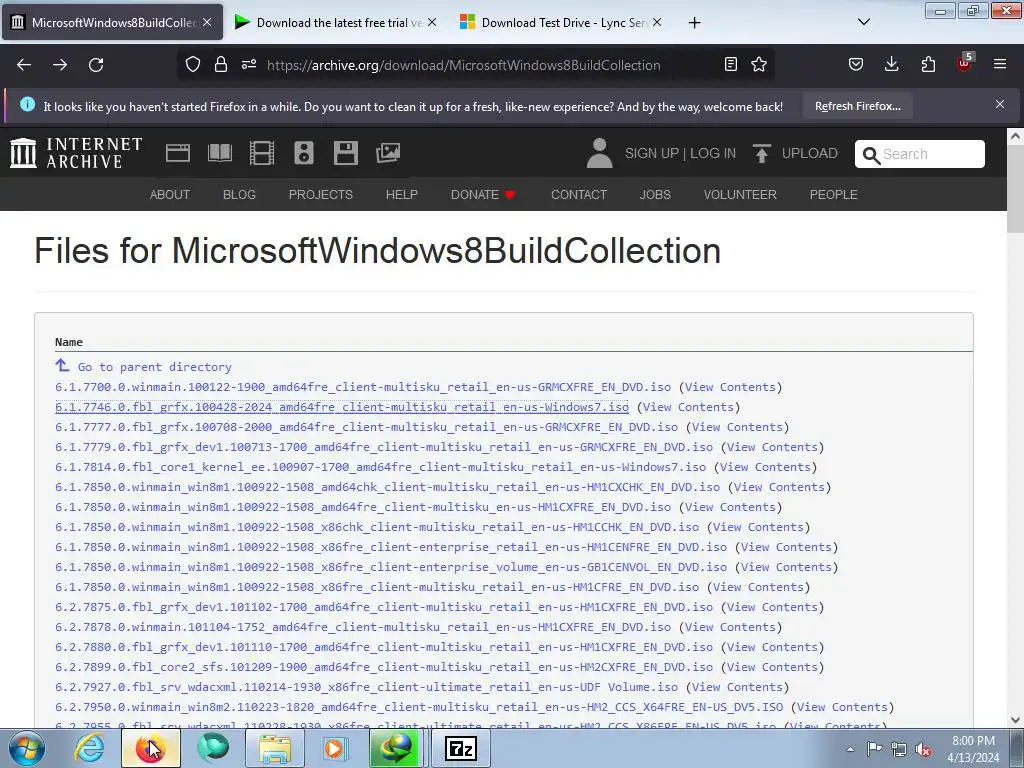This screenshot has width=1024, height=768.
Task: Click the Refresh Firefox button
Action: [x=857, y=106]
